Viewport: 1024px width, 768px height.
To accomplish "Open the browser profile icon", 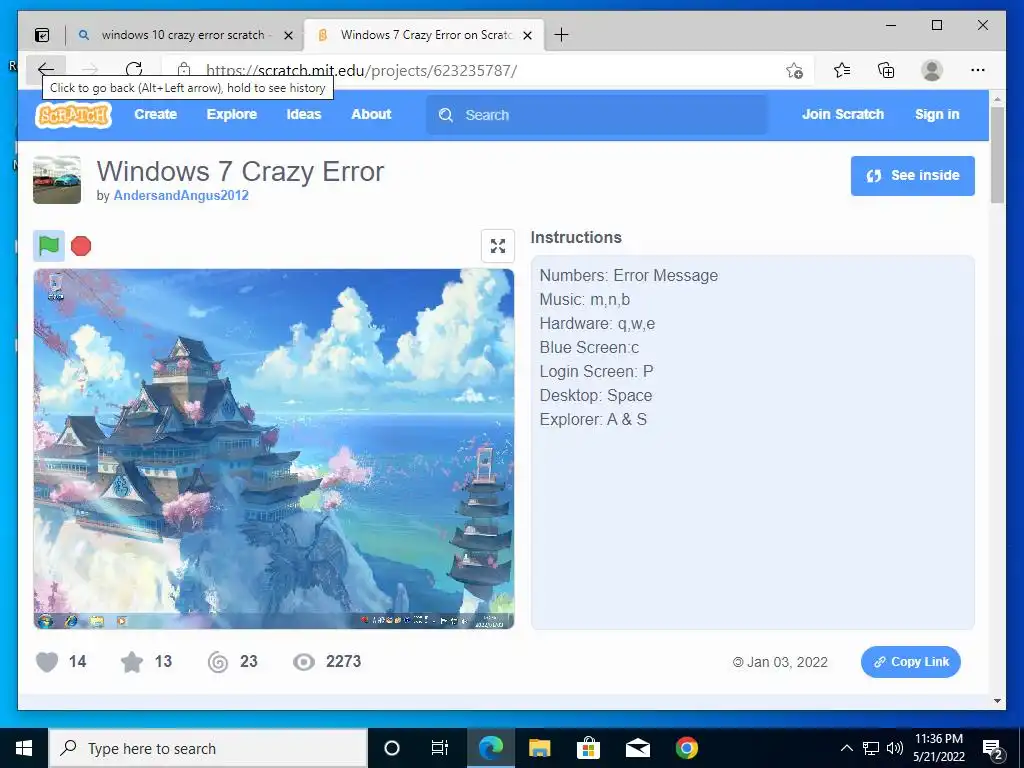I will 932,70.
